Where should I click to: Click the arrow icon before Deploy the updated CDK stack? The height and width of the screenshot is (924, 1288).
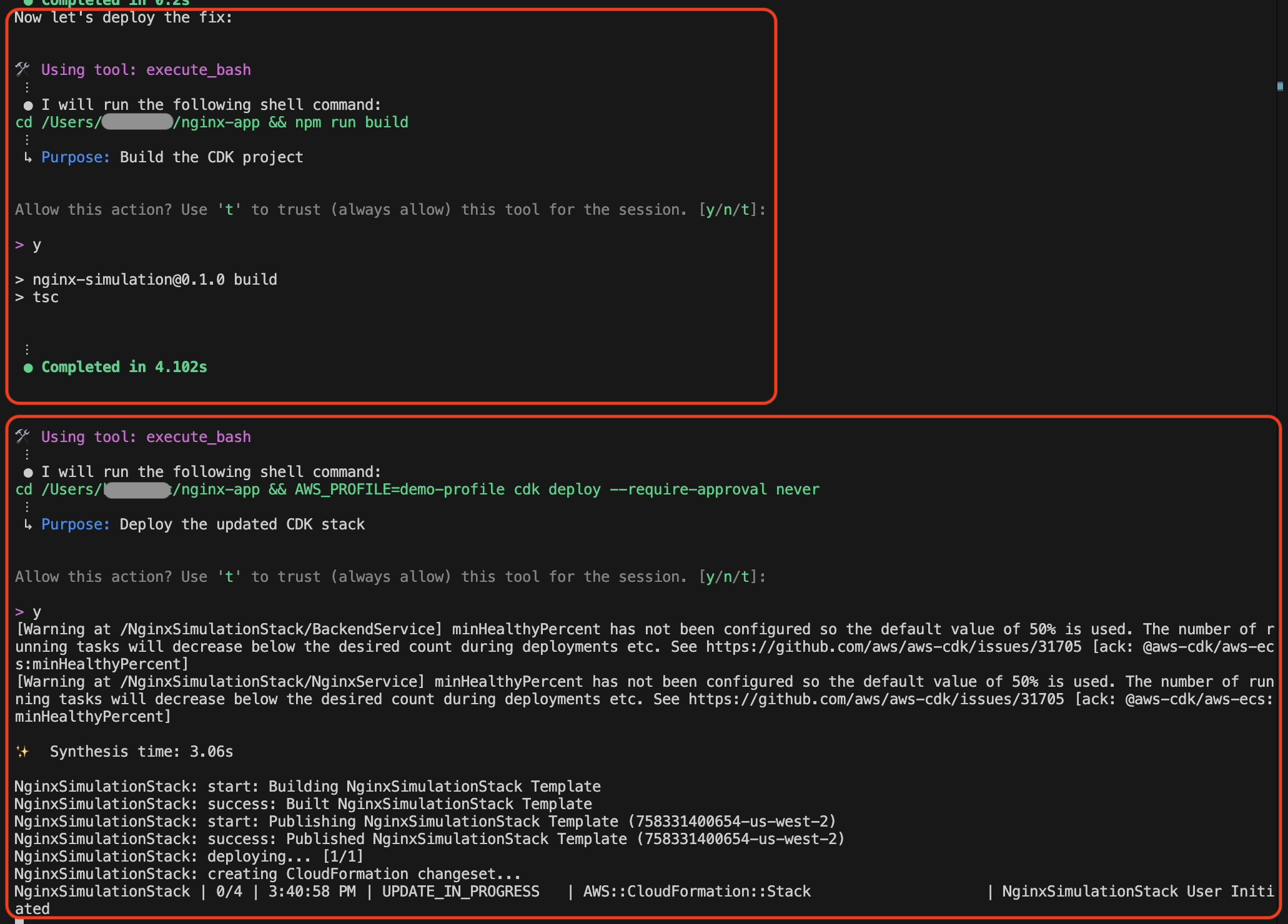pyautogui.click(x=27, y=524)
